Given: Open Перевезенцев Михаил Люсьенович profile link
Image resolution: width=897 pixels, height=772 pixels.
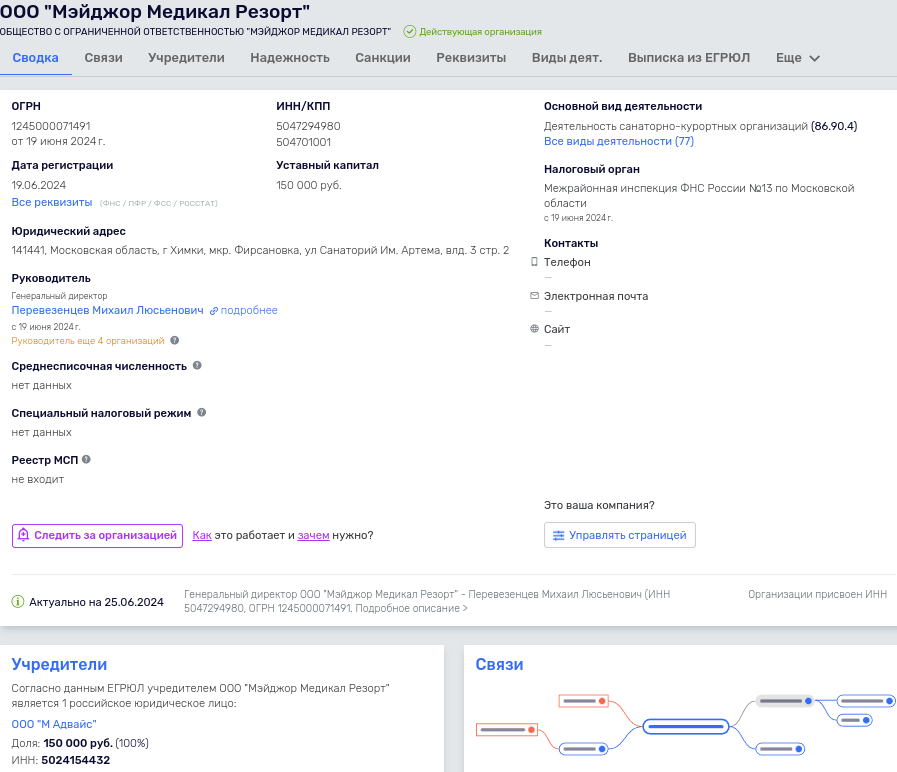Looking at the screenshot, I should (x=108, y=310).
